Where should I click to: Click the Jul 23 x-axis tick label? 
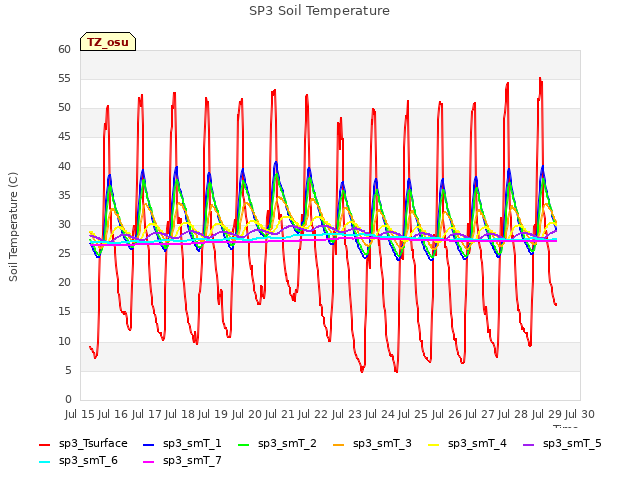click(347, 414)
